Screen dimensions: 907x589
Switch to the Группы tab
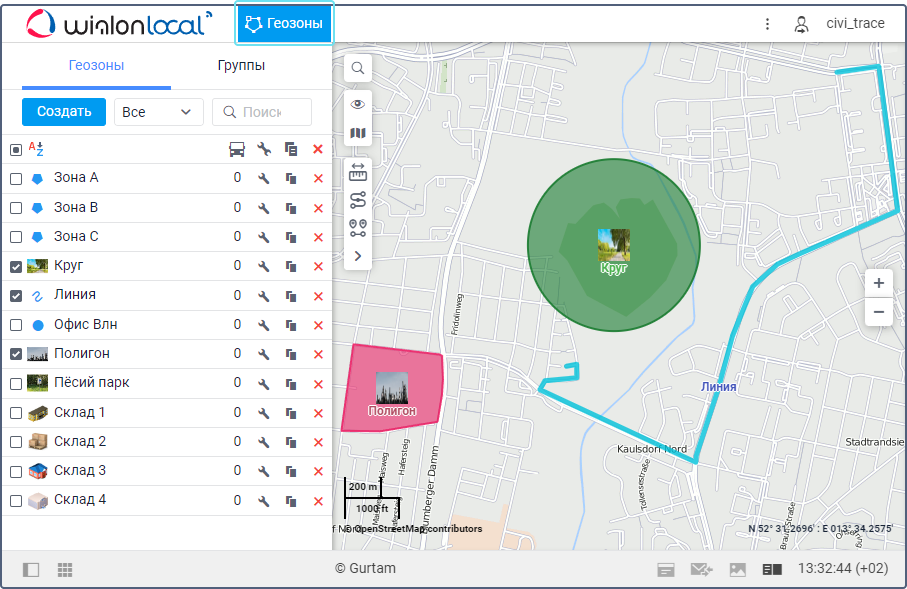pos(241,66)
